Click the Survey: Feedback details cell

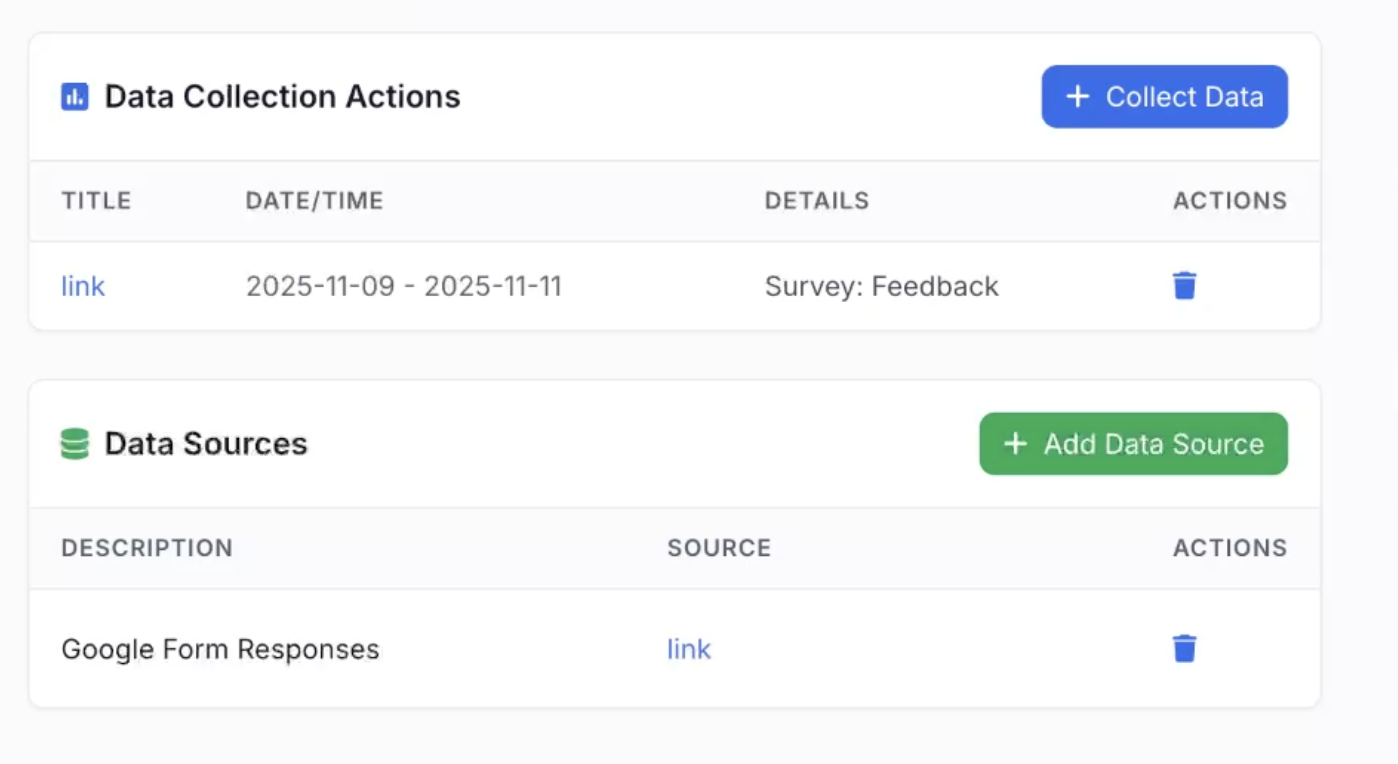881,287
